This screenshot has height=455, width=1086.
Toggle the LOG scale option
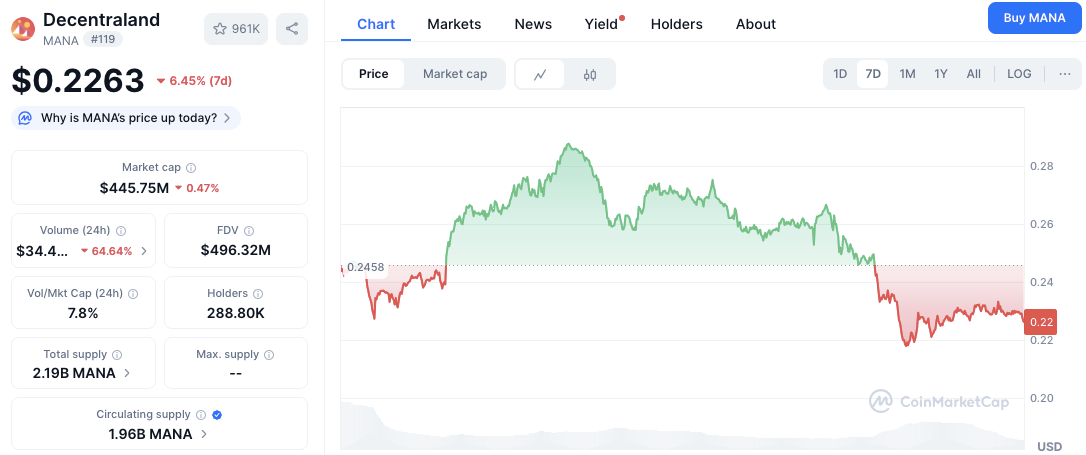(x=1019, y=74)
